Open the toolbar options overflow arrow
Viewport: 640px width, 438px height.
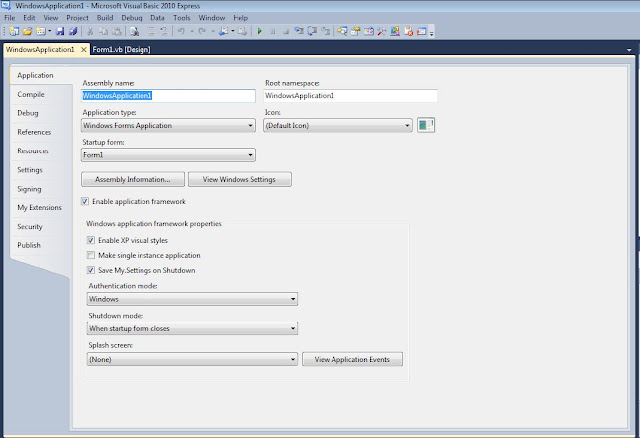point(431,32)
